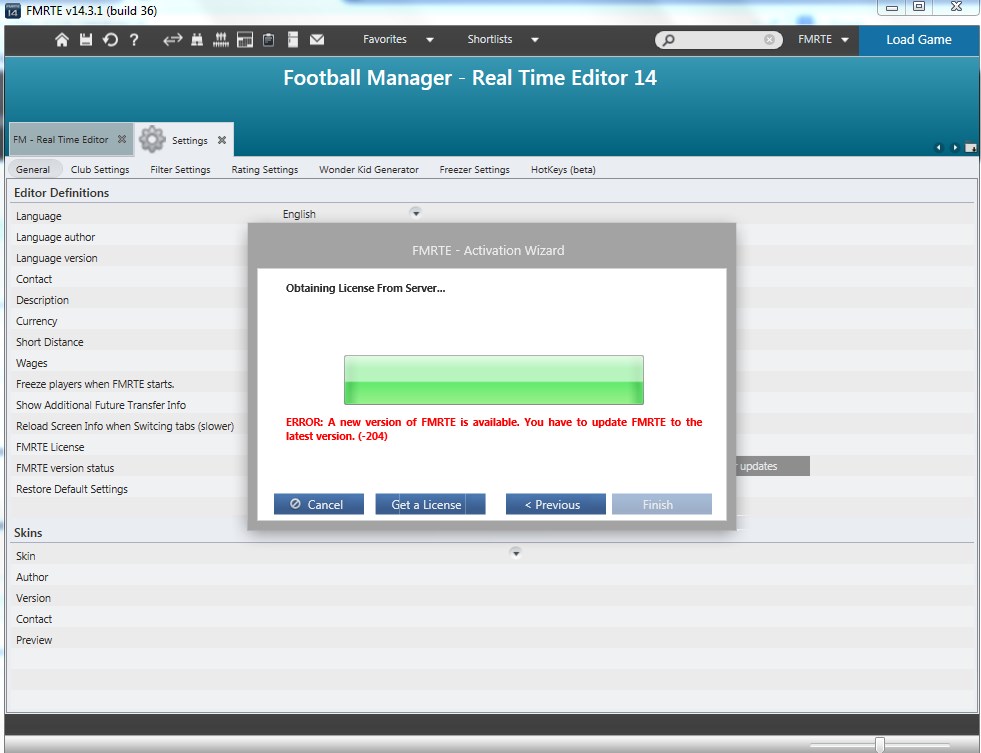Click the 'Currency' row label
981x753 pixels.
point(36,321)
